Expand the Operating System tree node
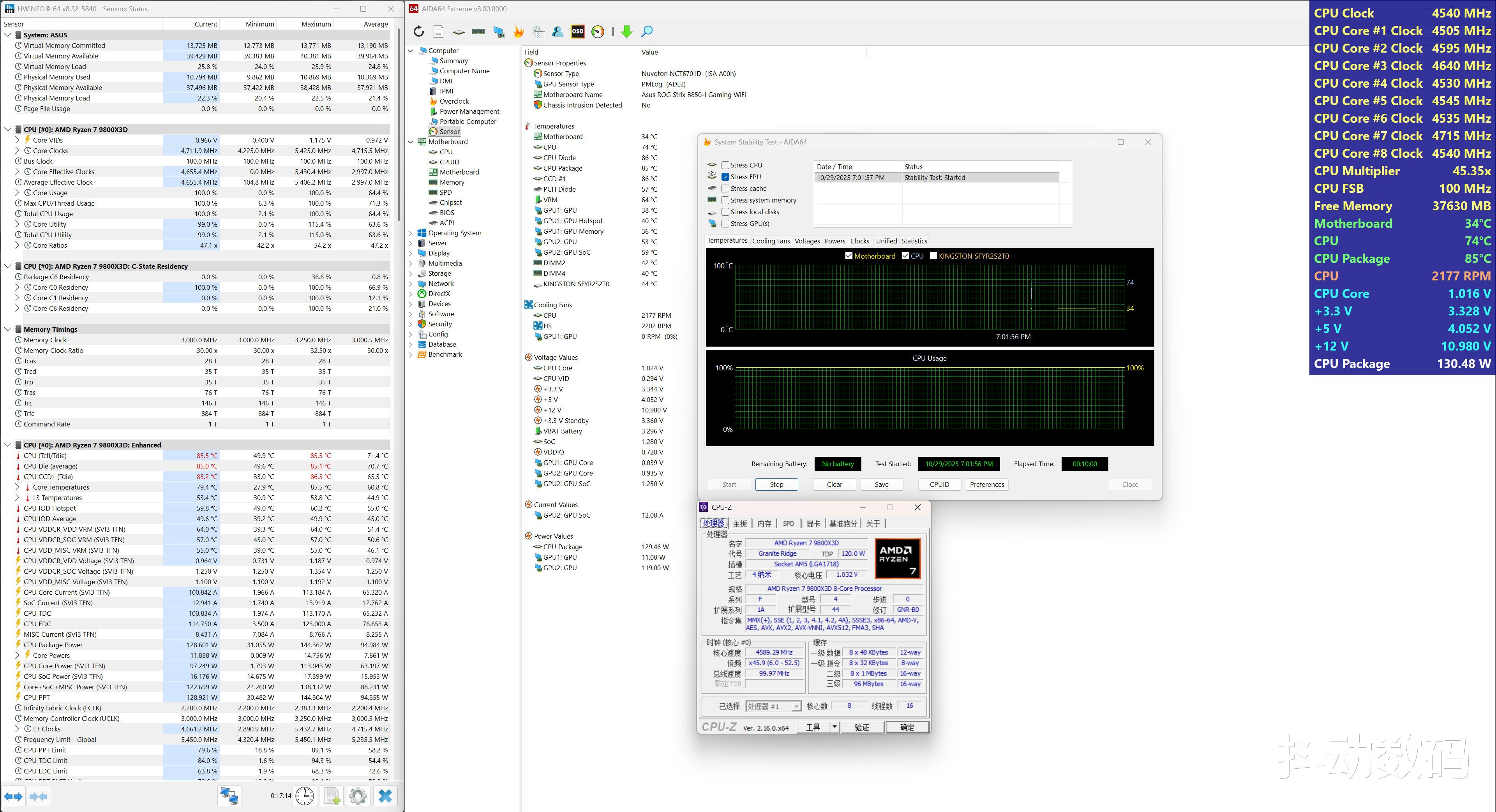This screenshot has width=1496, height=812. pyautogui.click(x=411, y=233)
